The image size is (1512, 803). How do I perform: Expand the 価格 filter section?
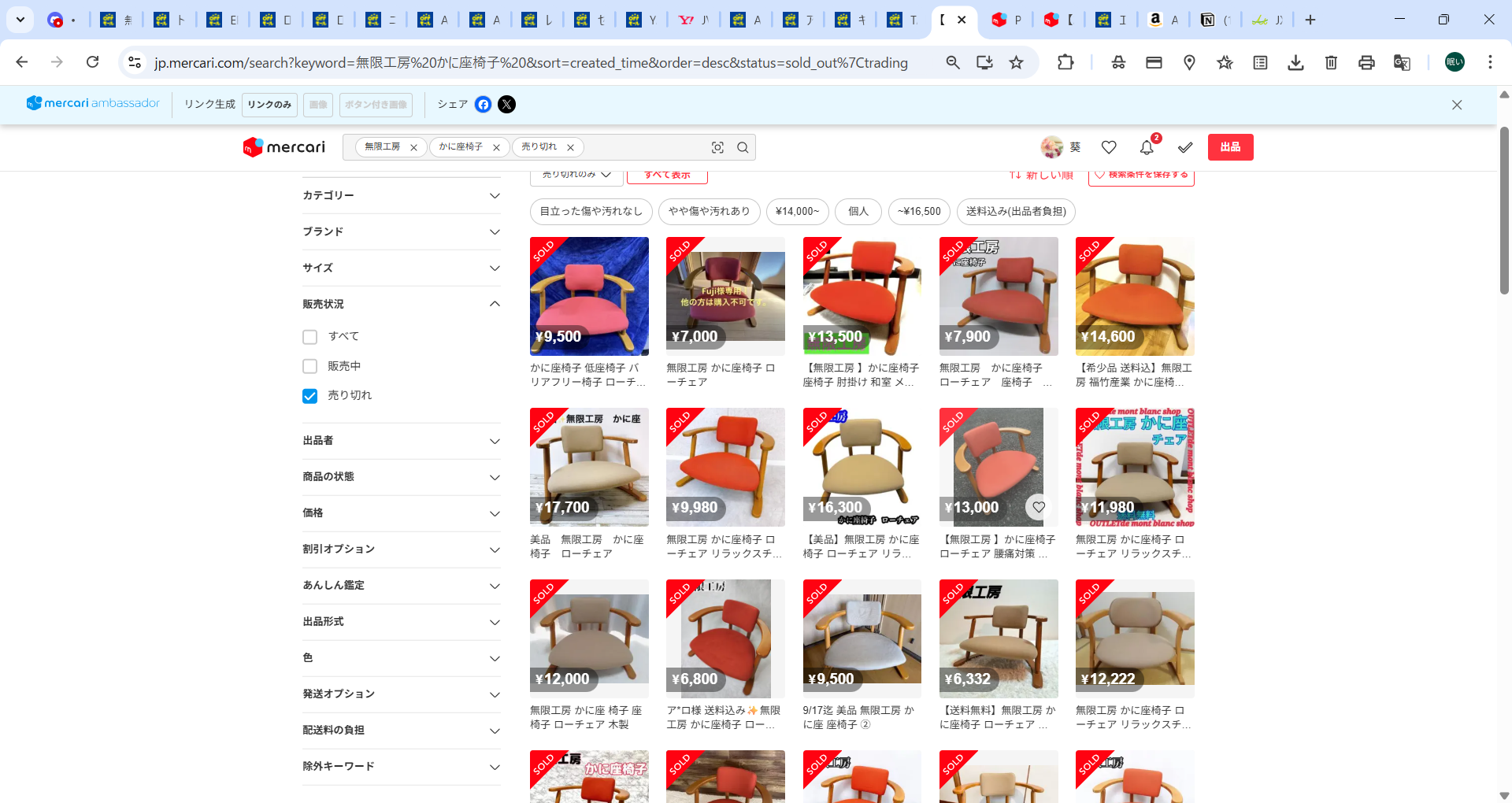[402, 513]
